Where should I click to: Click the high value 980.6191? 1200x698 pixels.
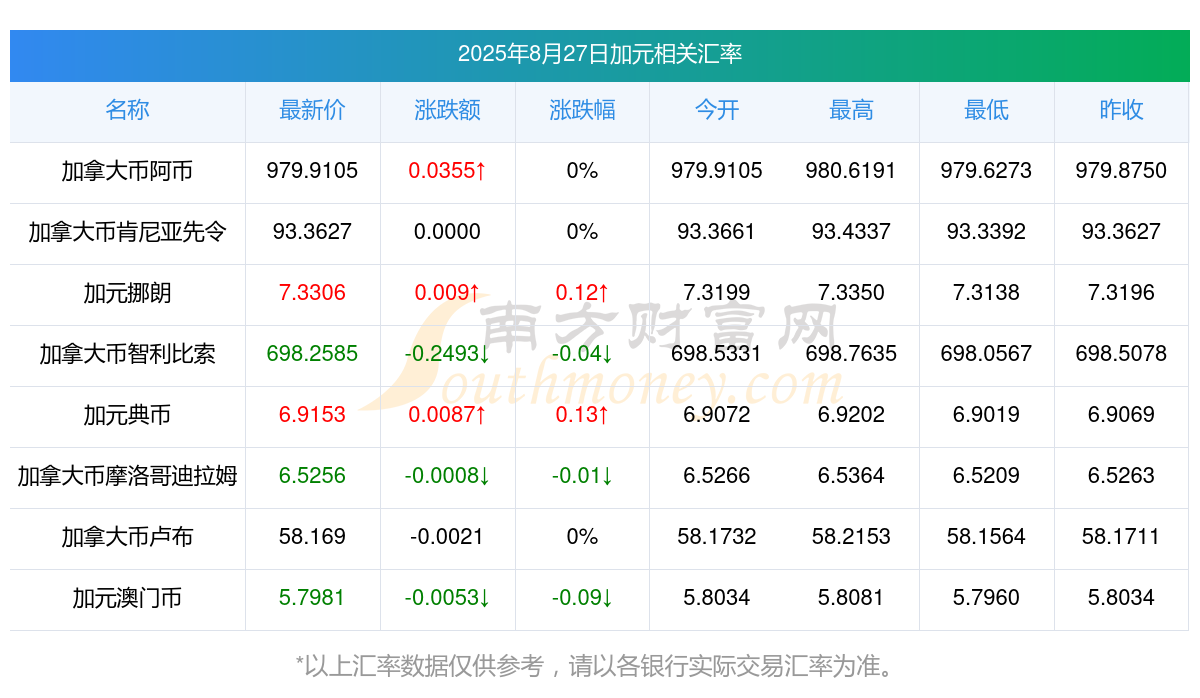point(851,171)
